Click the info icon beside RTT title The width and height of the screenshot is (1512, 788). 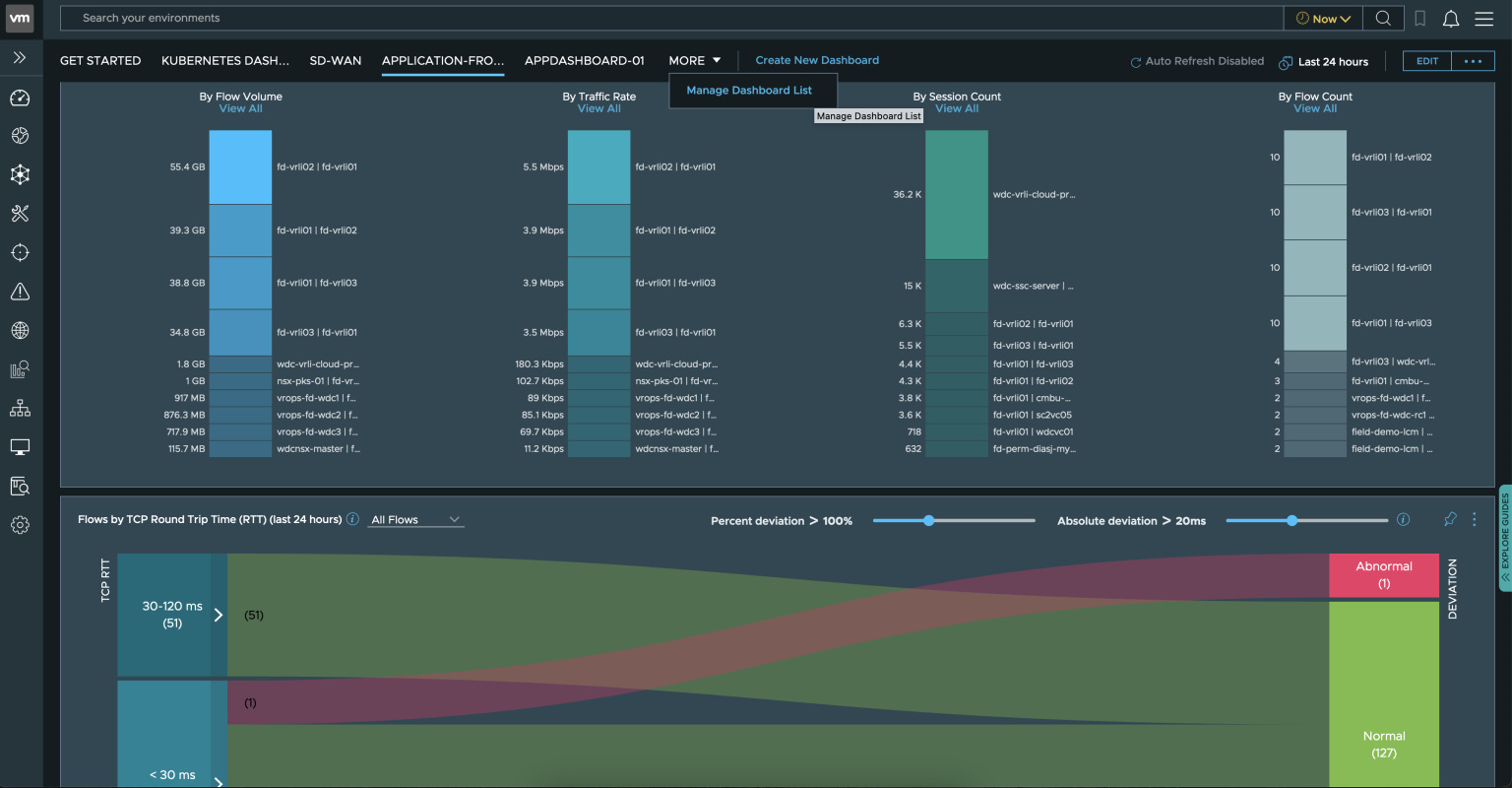tap(352, 519)
